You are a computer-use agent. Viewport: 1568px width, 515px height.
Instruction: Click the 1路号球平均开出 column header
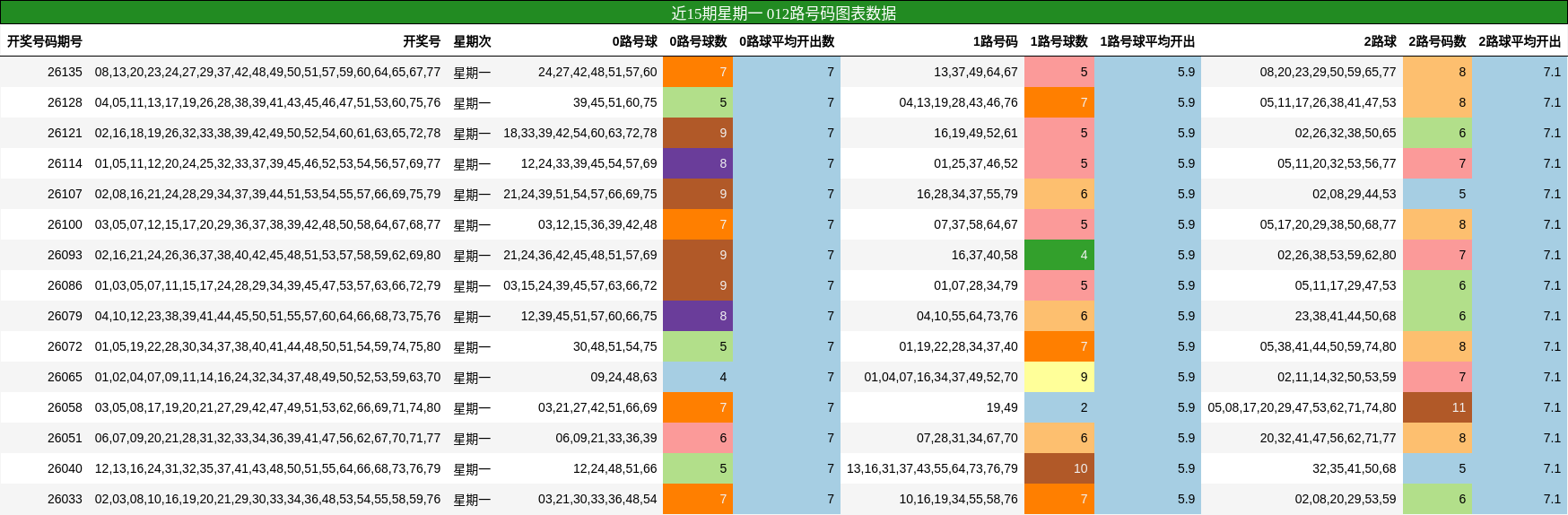point(1147,41)
